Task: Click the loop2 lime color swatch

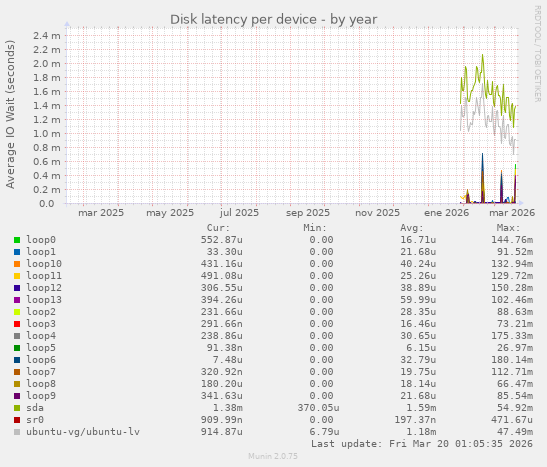Action: tap(17, 312)
